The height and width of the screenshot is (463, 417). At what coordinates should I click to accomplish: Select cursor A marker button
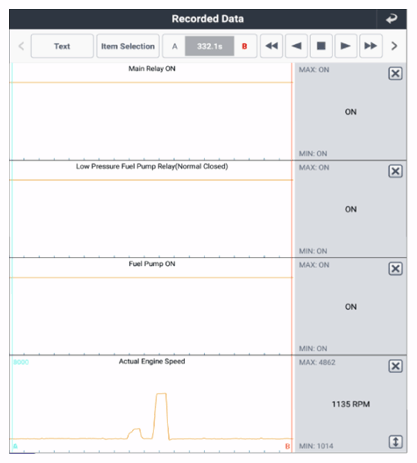tap(174, 46)
